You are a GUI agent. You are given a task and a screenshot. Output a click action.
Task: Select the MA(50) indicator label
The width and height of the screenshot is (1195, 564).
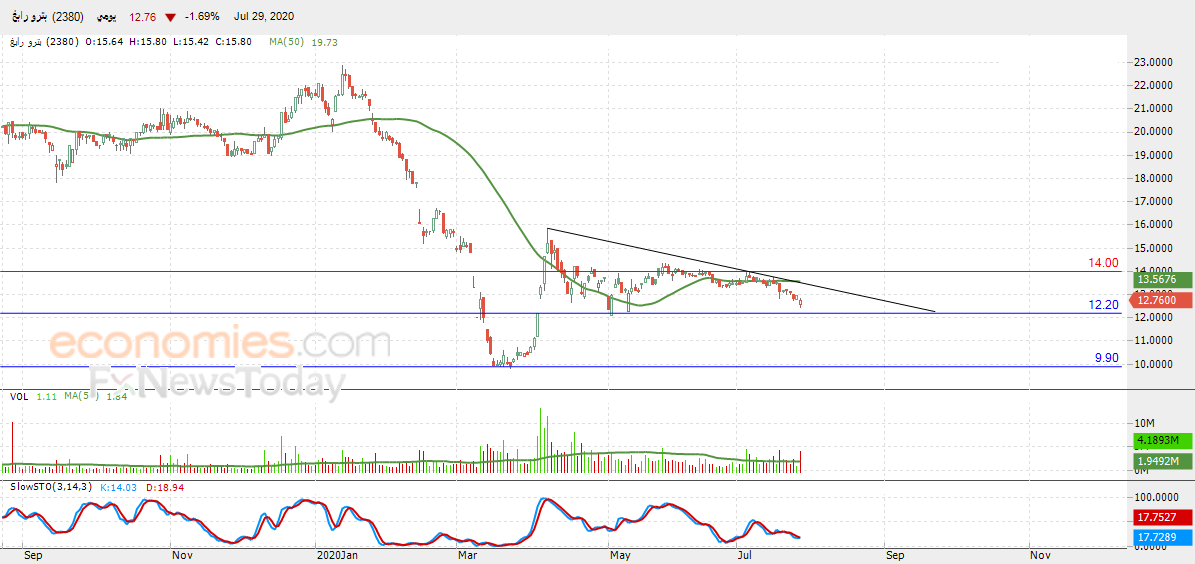click(286, 42)
